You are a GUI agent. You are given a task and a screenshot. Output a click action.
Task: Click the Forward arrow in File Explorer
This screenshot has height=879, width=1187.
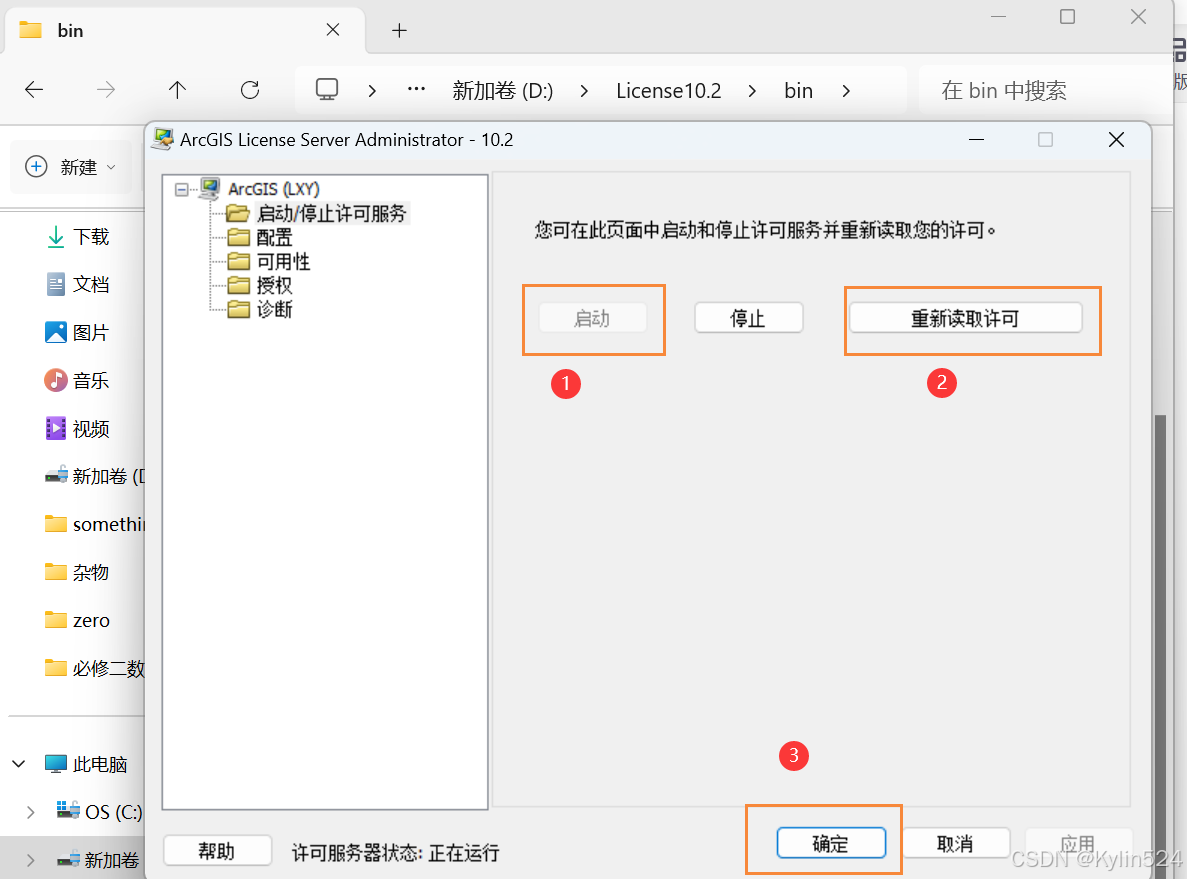106,90
